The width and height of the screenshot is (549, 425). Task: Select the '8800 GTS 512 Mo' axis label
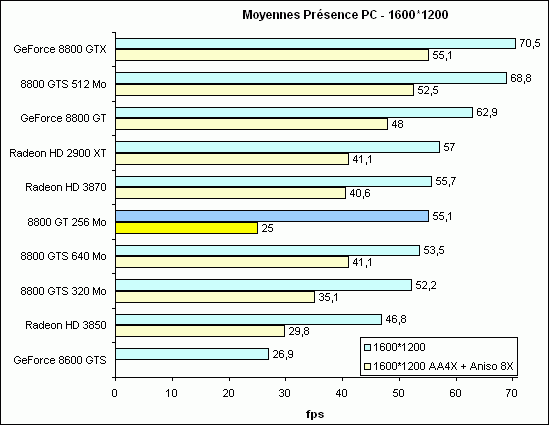(63, 84)
